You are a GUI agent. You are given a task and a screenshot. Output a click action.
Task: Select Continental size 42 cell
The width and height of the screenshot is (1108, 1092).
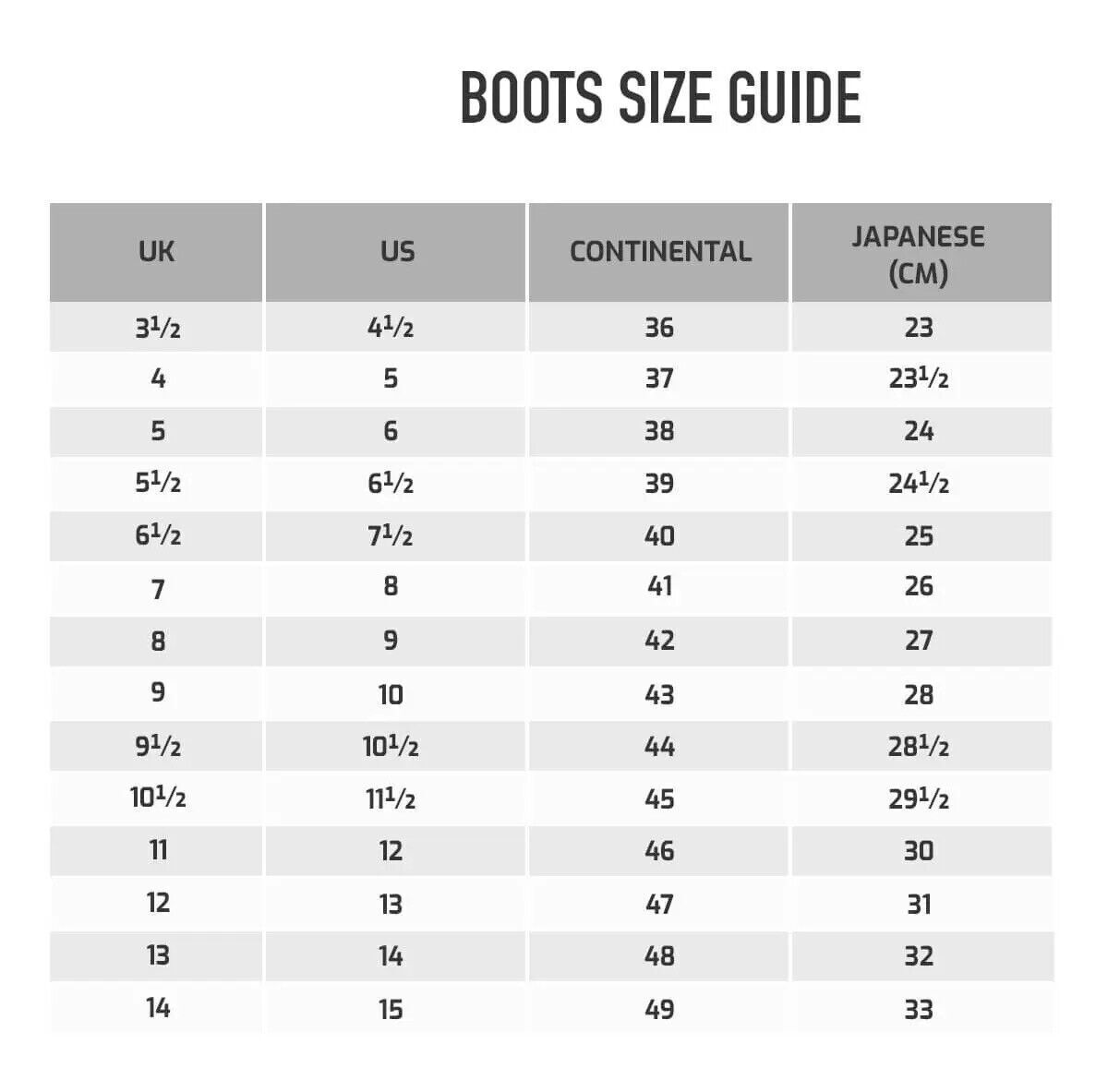click(659, 641)
